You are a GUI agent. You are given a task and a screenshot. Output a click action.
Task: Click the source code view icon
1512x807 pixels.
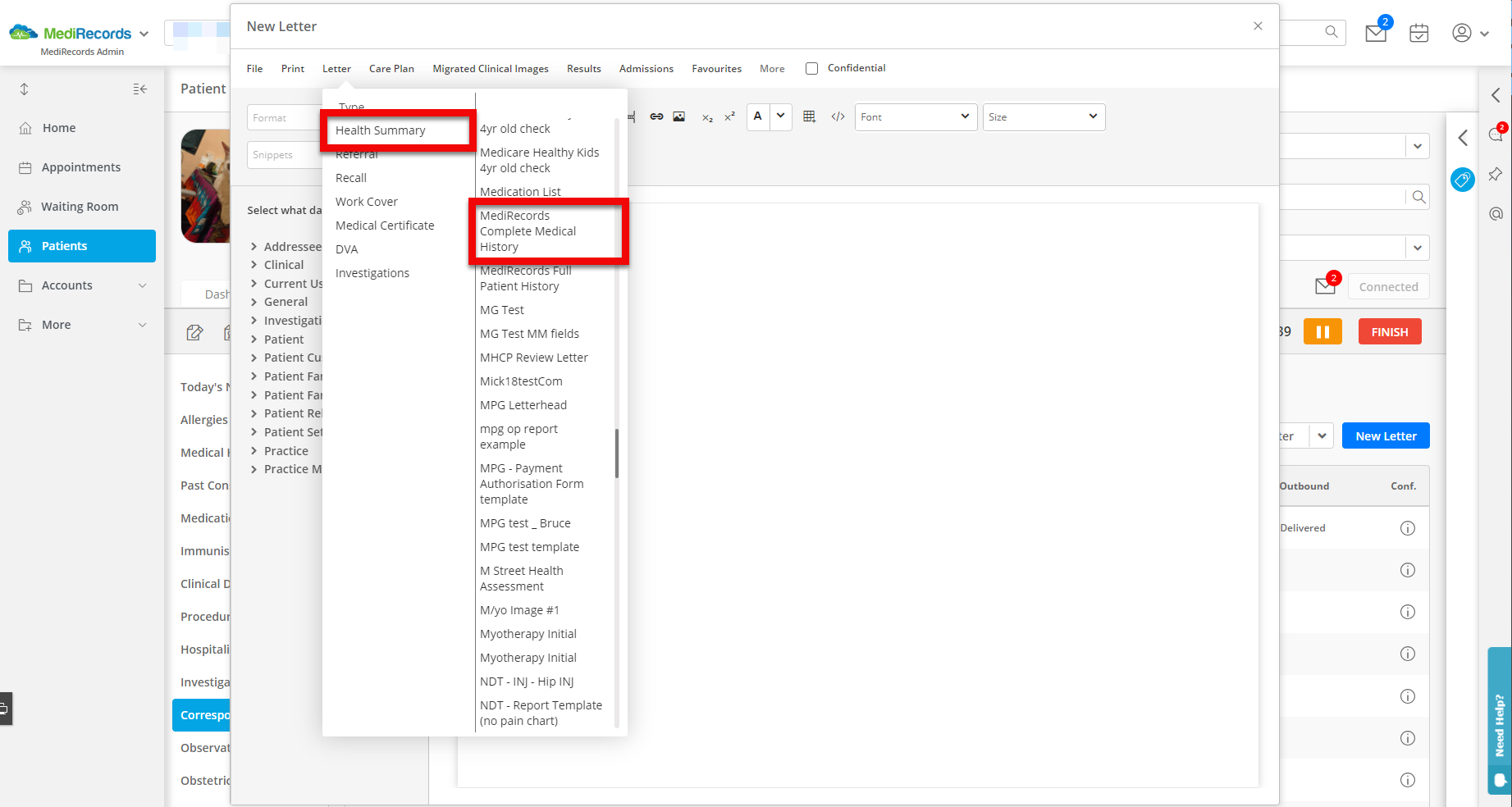[x=838, y=116]
